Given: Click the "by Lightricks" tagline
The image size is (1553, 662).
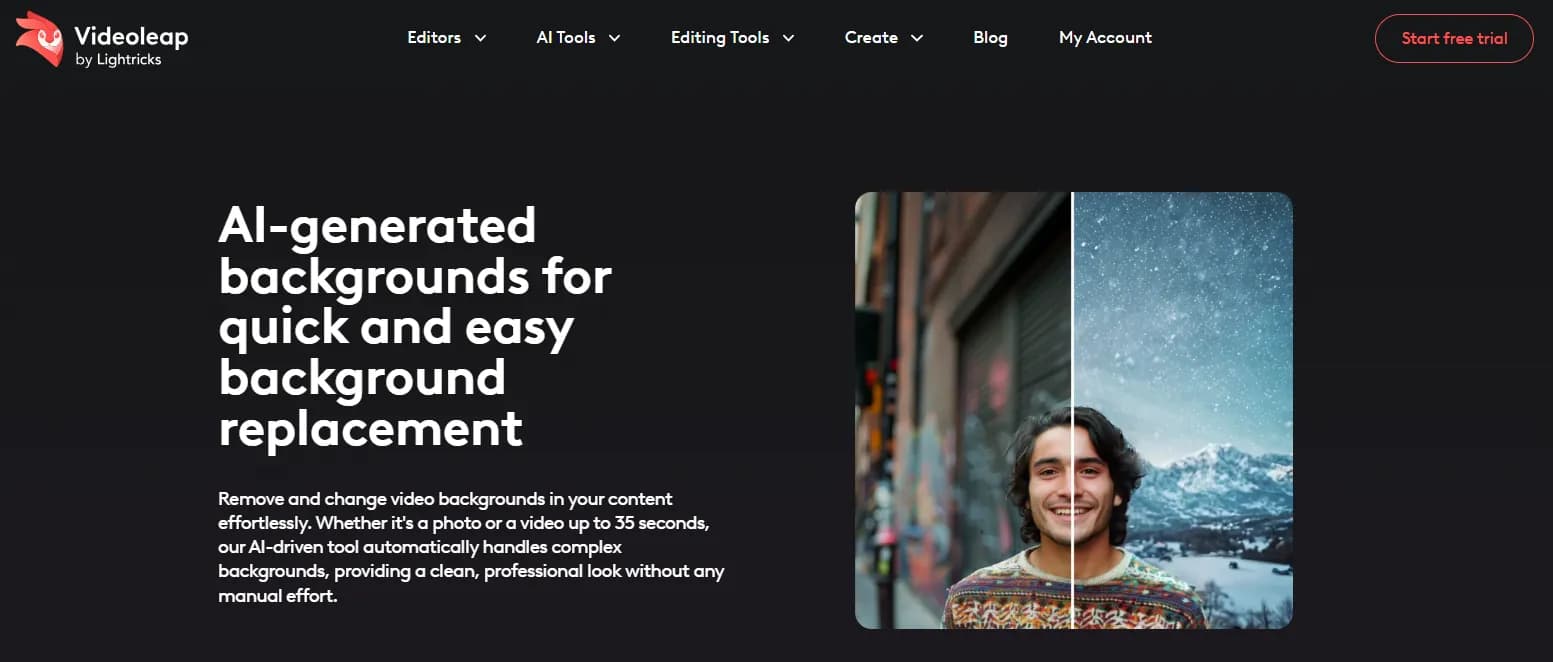Looking at the screenshot, I should click(118, 60).
